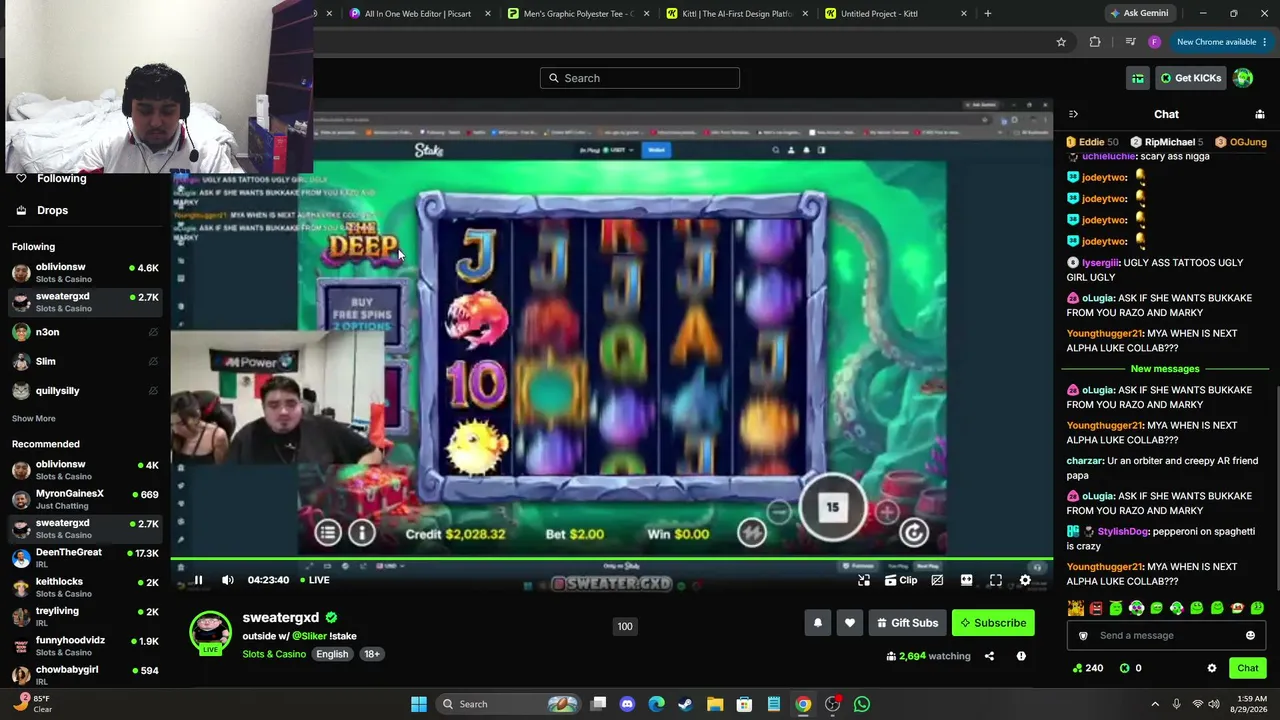Viewport: 1280px width, 720px height.
Task: Click the English language tag
Action: point(332,654)
